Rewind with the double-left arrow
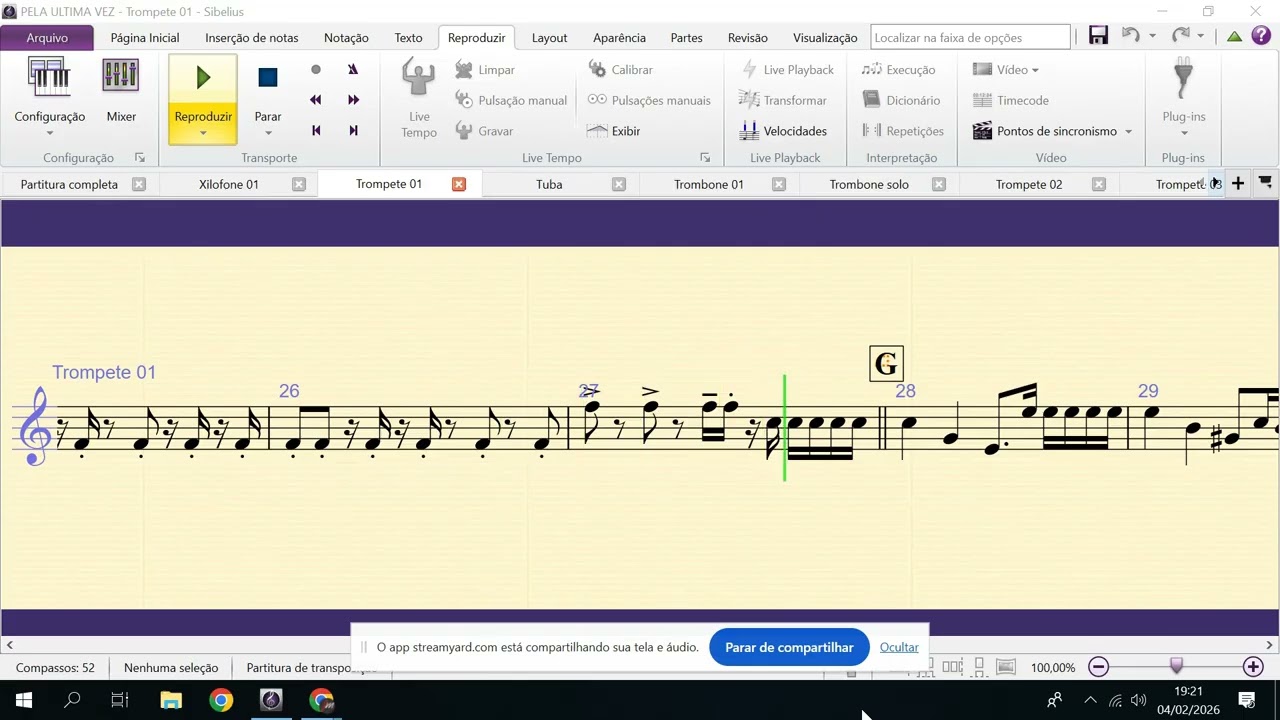Screen dimensions: 1280x720 (316, 100)
